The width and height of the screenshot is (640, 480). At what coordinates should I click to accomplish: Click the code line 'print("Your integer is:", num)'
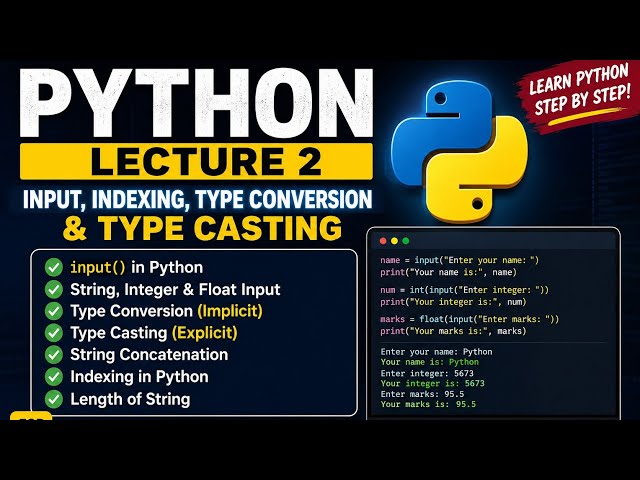(x=453, y=302)
